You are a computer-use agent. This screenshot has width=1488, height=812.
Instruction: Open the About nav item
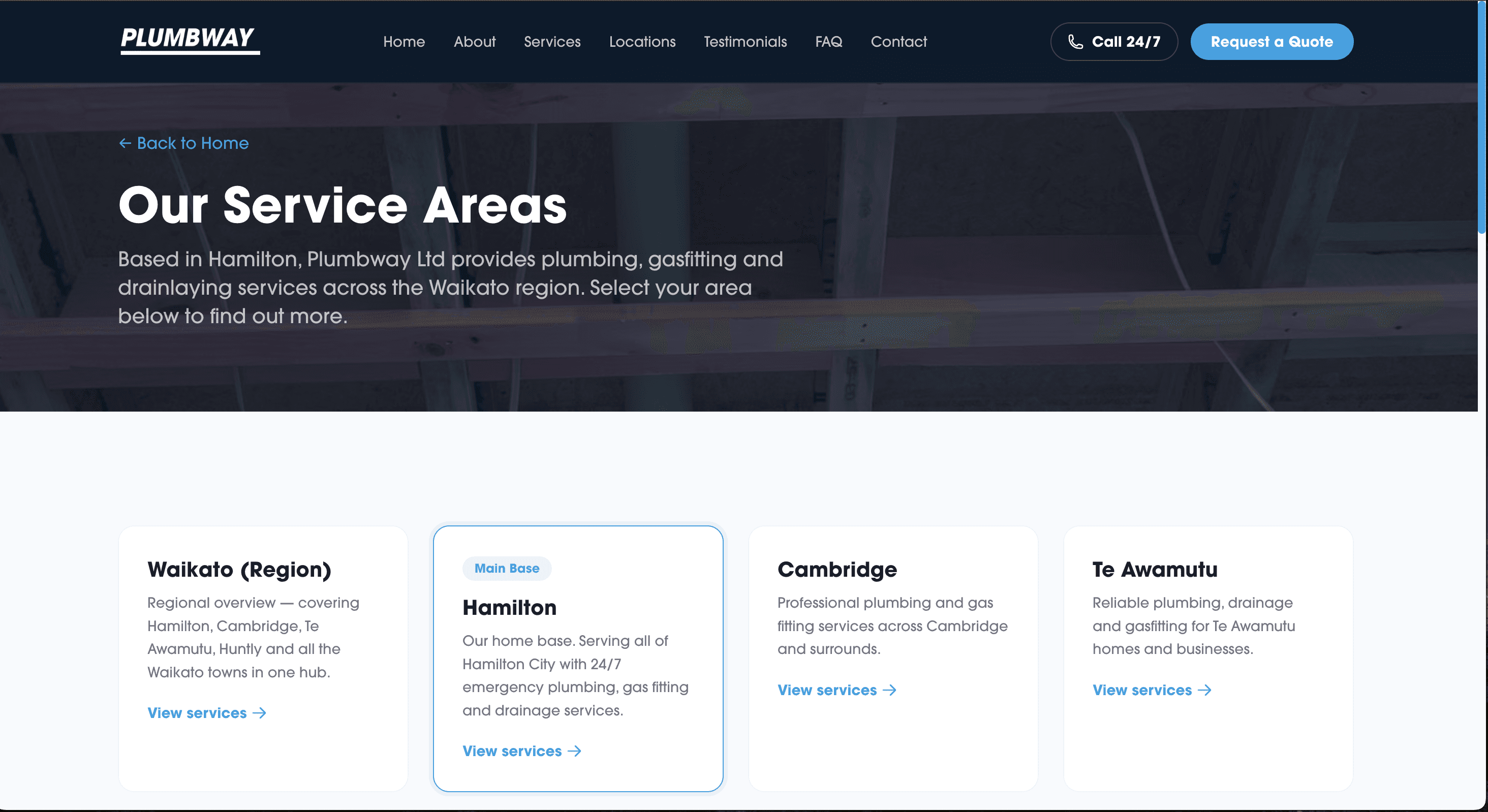click(474, 42)
